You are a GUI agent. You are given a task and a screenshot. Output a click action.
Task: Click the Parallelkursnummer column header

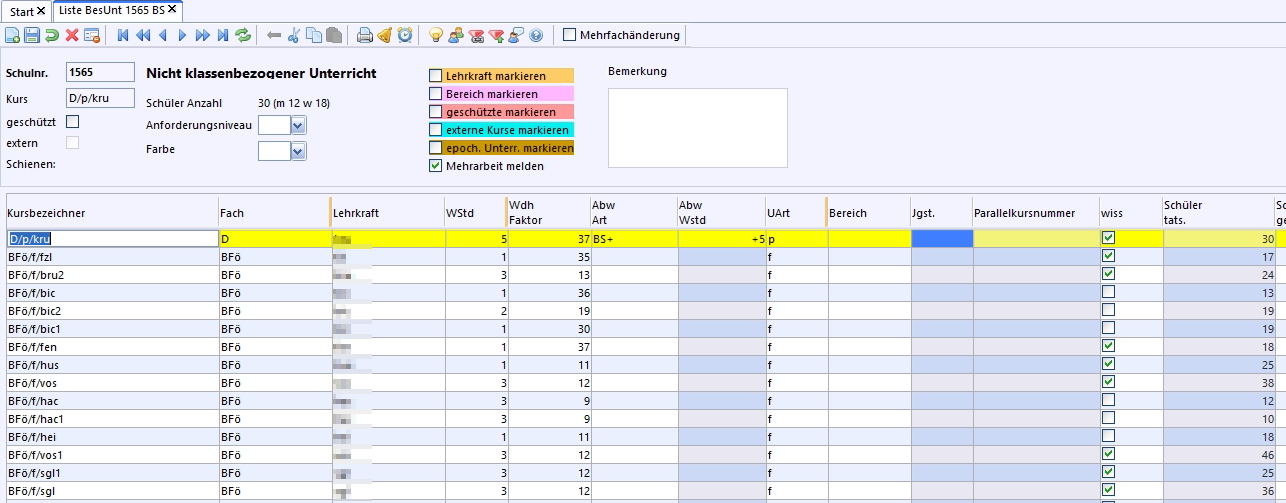(1035, 213)
